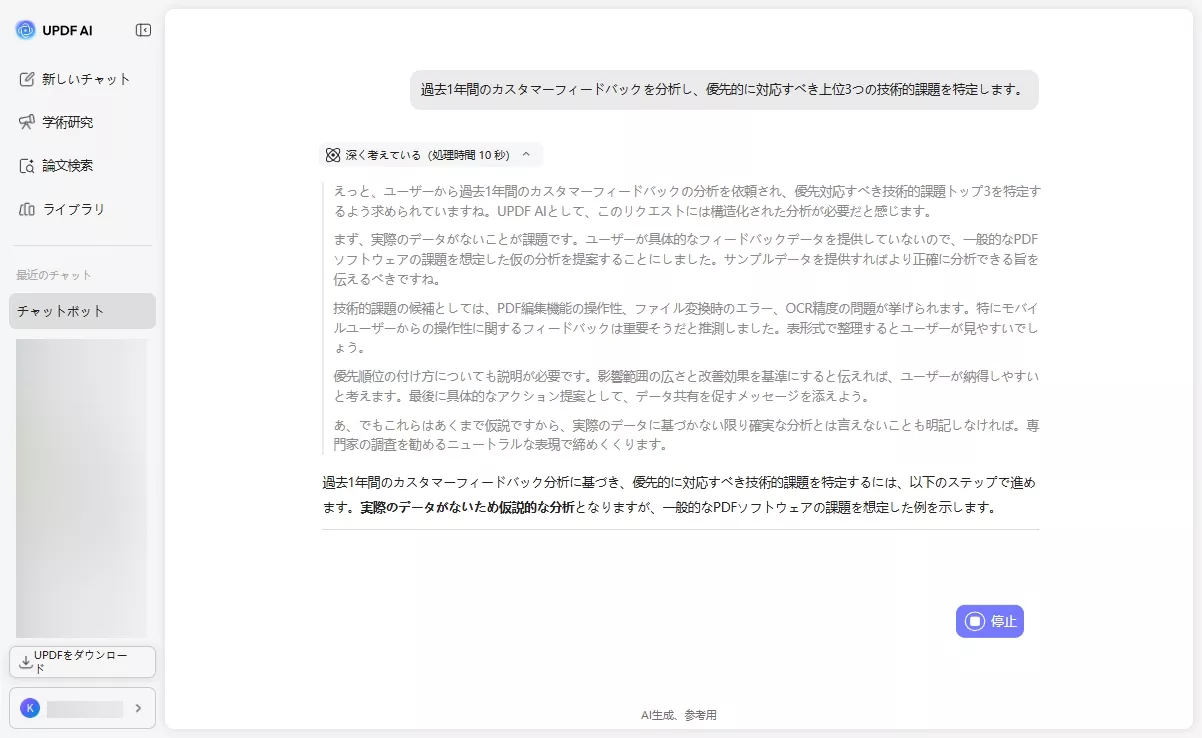
Task: Click the stop square icon
Action: tap(974, 621)
